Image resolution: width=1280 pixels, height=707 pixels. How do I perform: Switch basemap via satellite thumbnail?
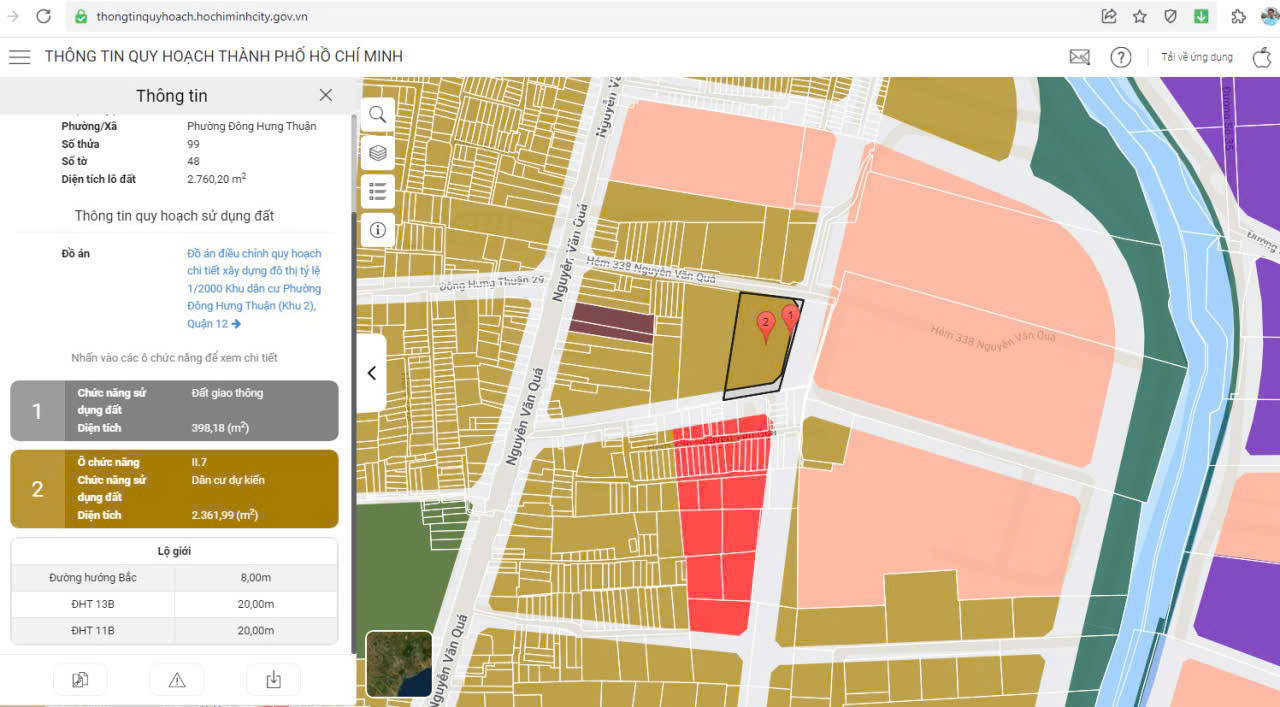tap(399, 664)
